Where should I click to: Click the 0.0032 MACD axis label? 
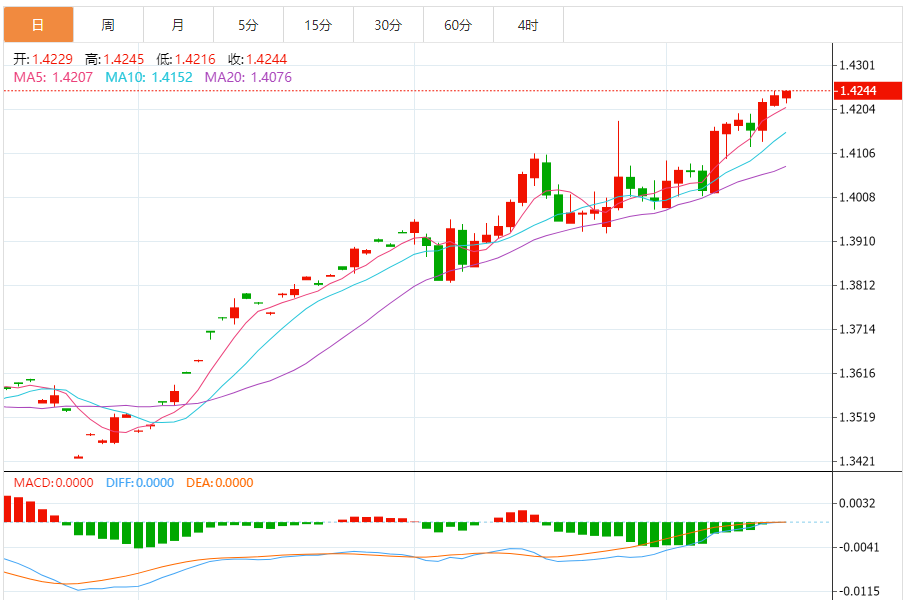coord(857,503)
